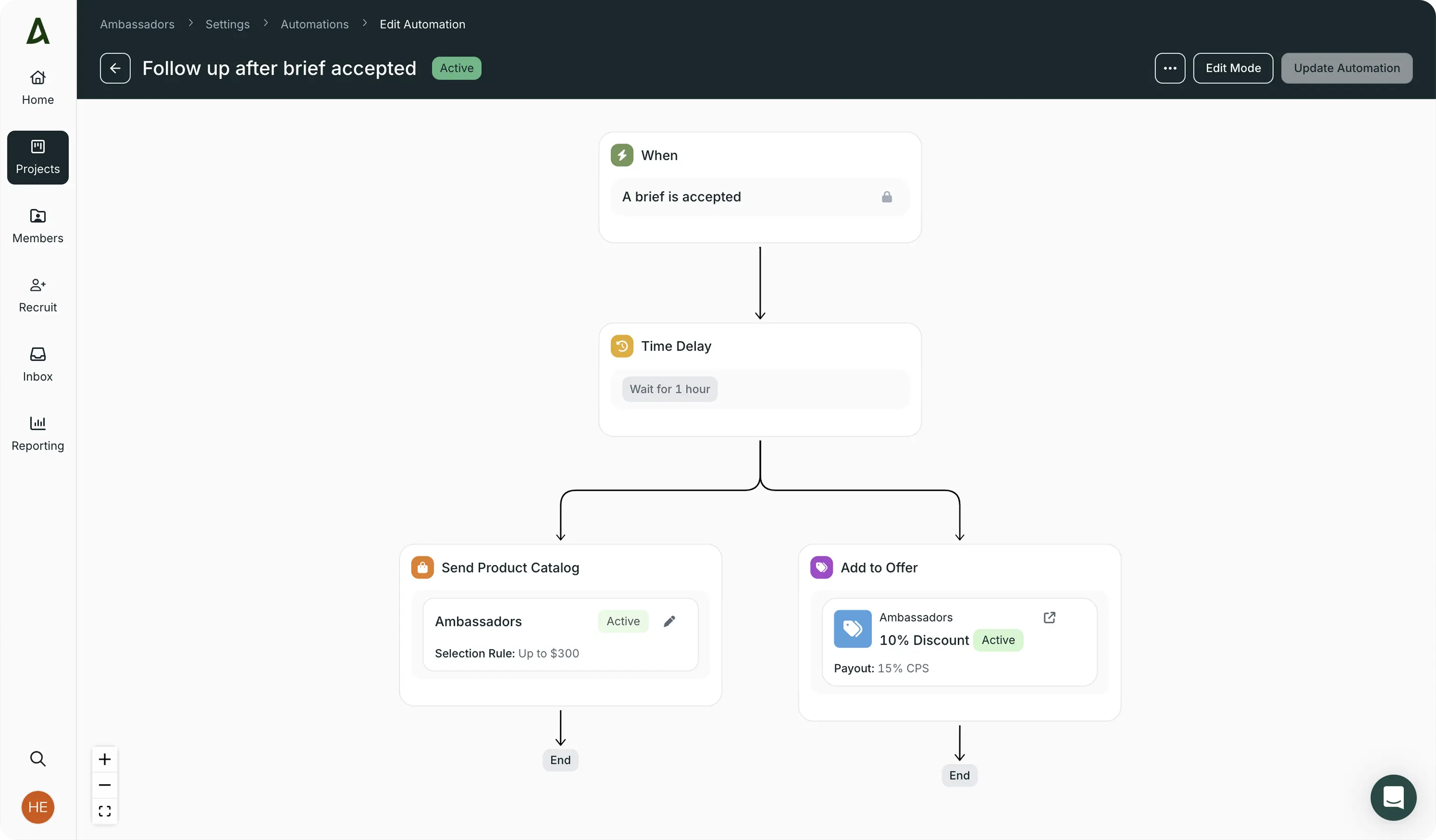Open the 10% Discount offer external link

(x=1049, y=618)
